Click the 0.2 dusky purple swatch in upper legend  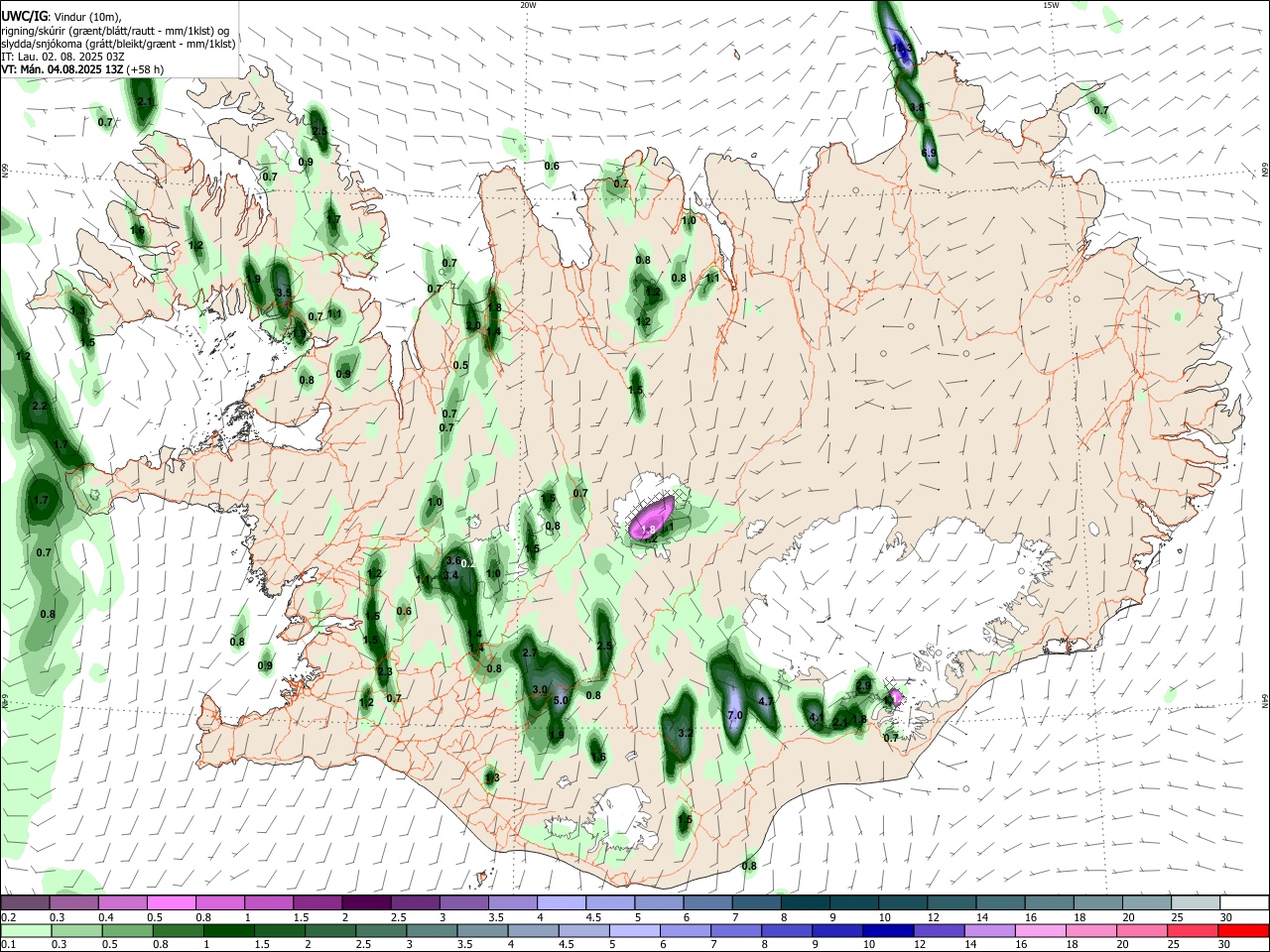tap(25, 902)
